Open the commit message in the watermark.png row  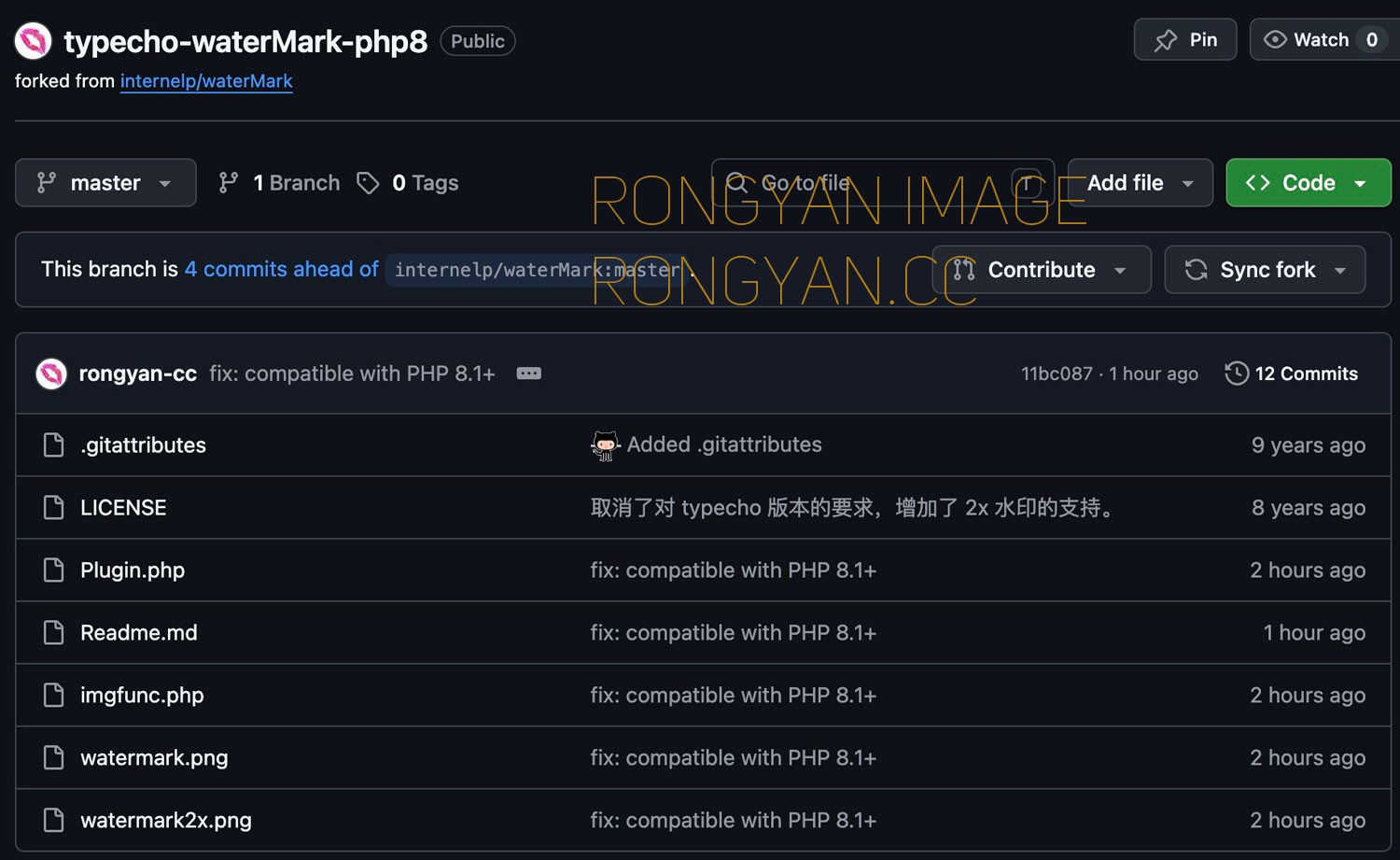(734, 758)
